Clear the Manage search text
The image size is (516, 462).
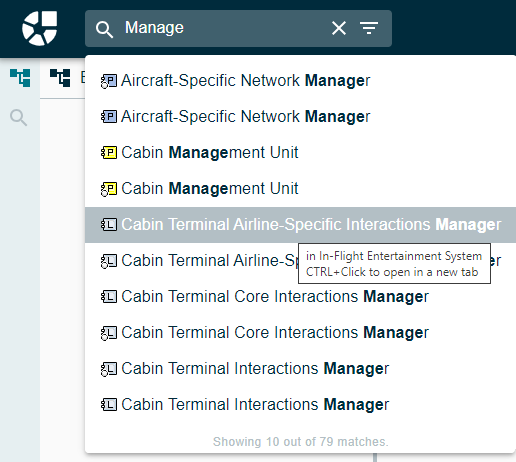click(339, 28)
